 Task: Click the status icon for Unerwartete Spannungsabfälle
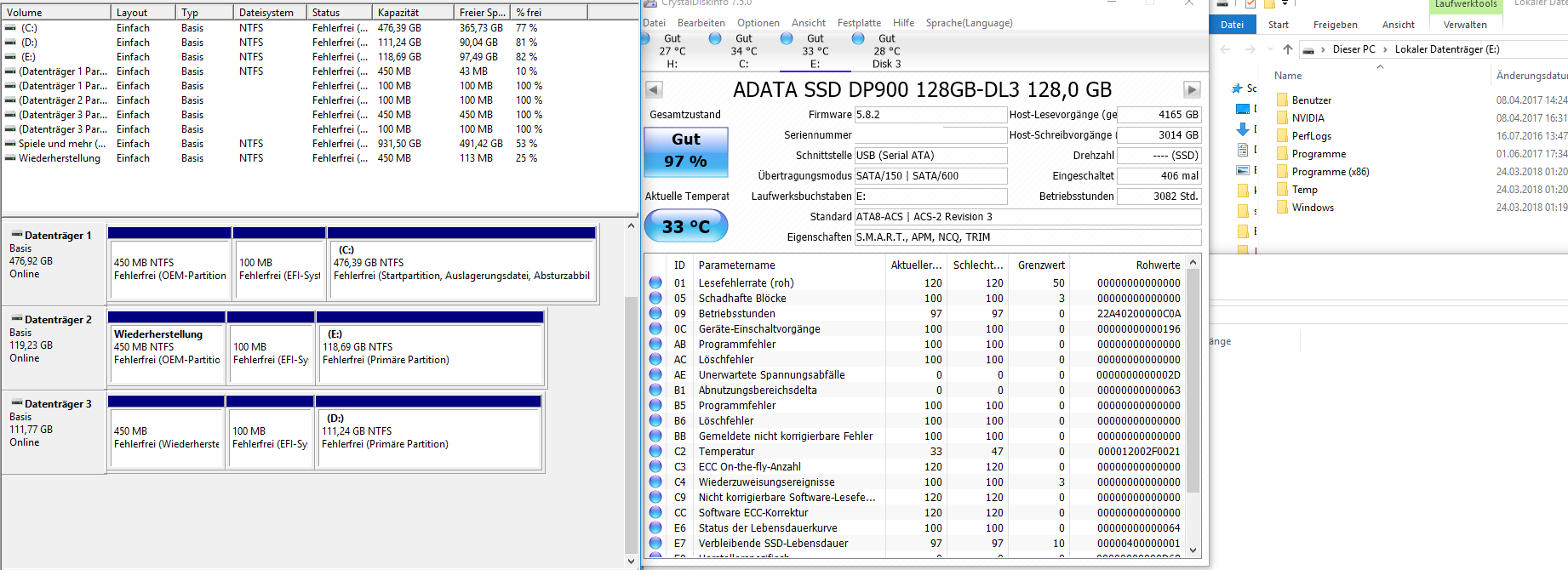655,374
